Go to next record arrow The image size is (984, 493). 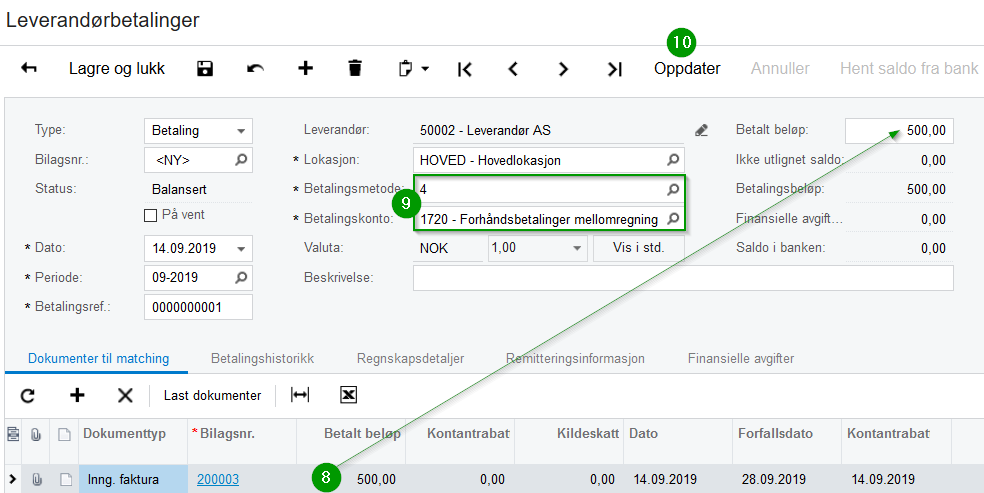563,69
